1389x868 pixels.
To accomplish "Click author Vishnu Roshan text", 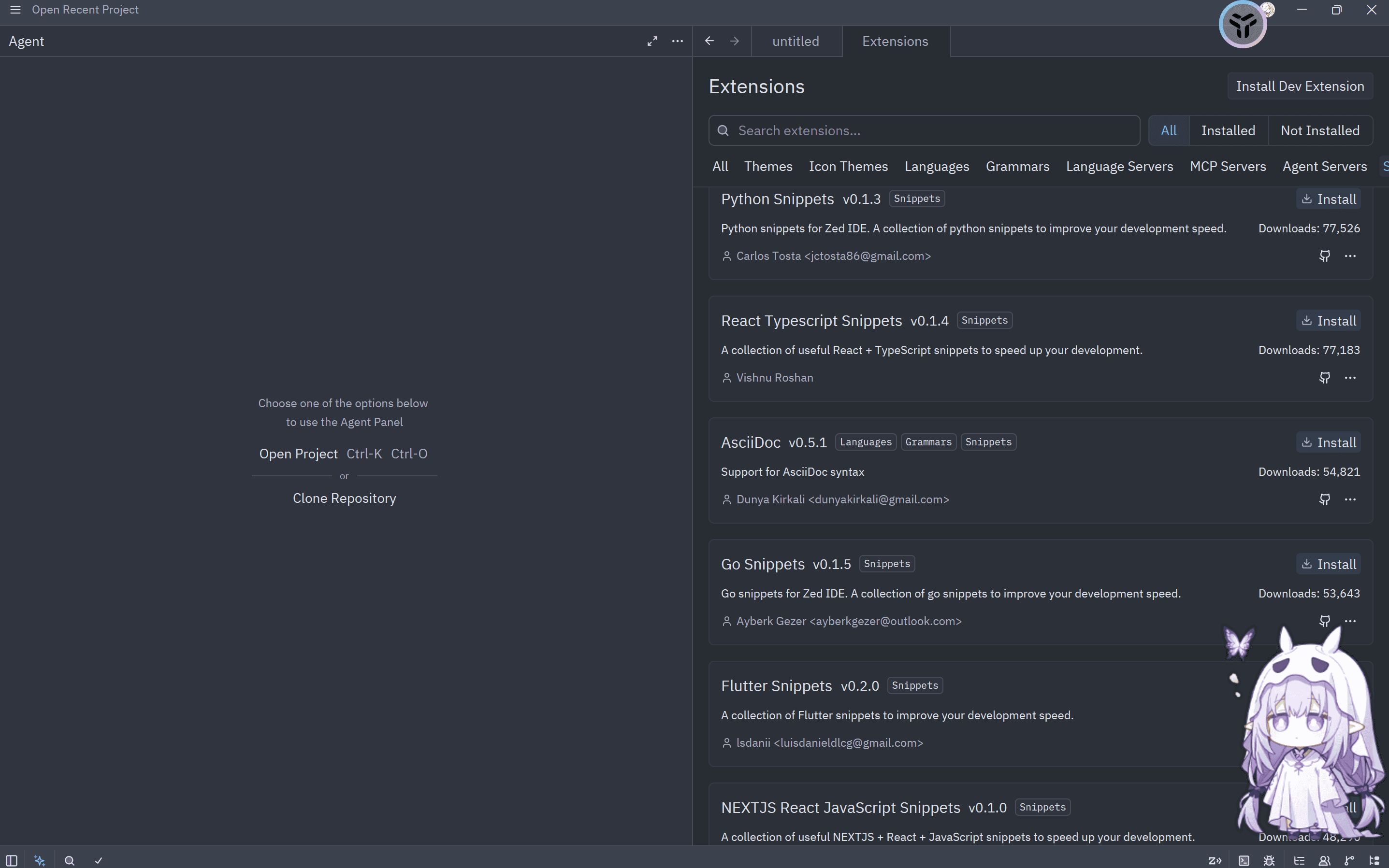I will (x=774, y=378).
